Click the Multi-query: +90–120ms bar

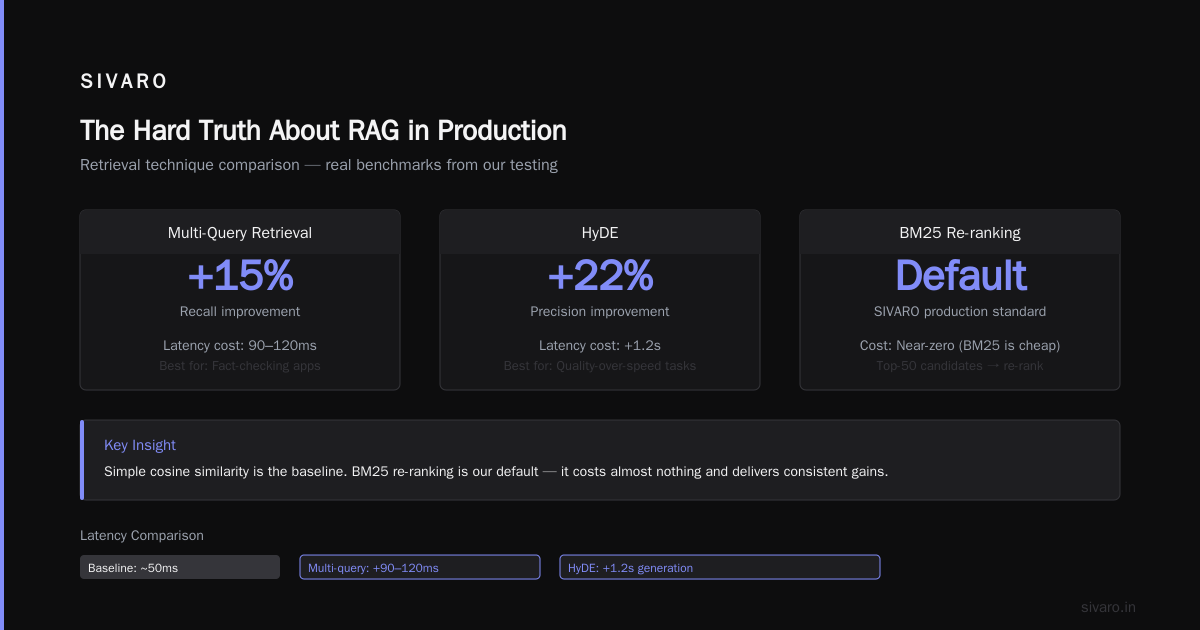pos(420,567)
